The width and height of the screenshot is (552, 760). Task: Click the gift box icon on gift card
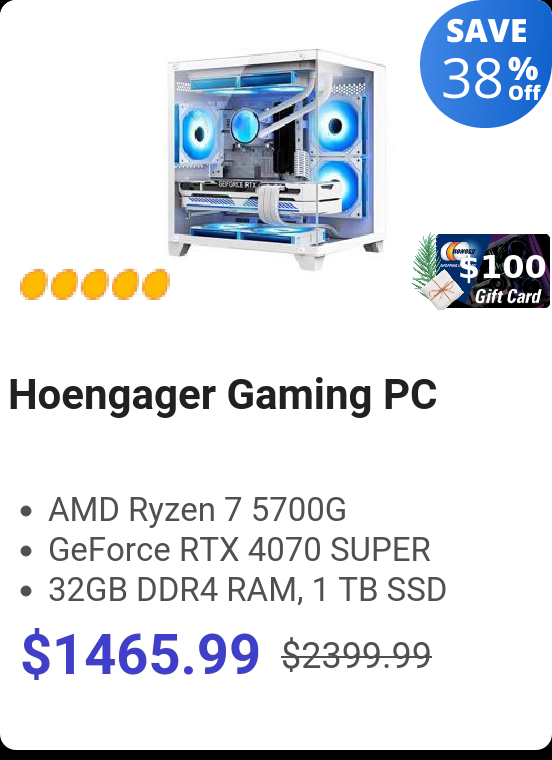point(440,290)
